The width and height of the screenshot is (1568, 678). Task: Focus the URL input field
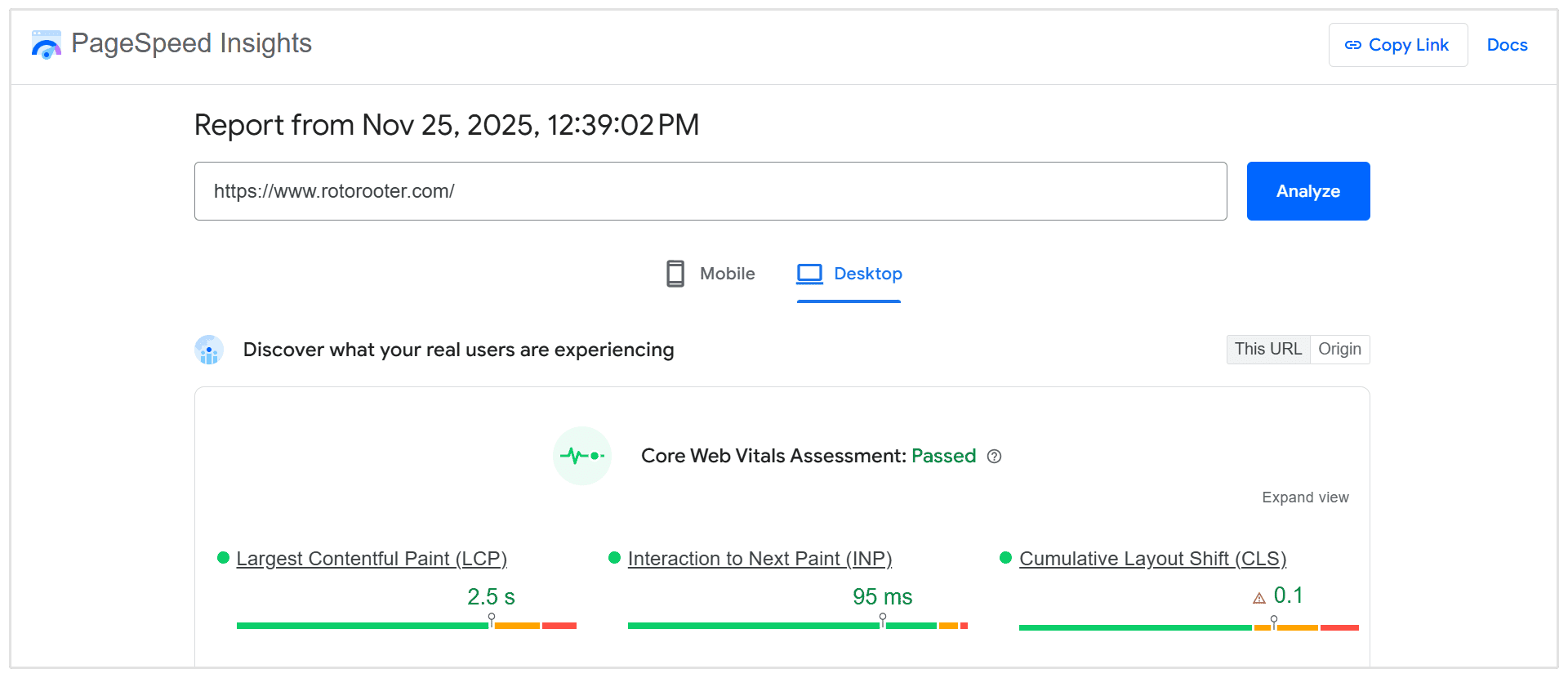tap(710, 191)
